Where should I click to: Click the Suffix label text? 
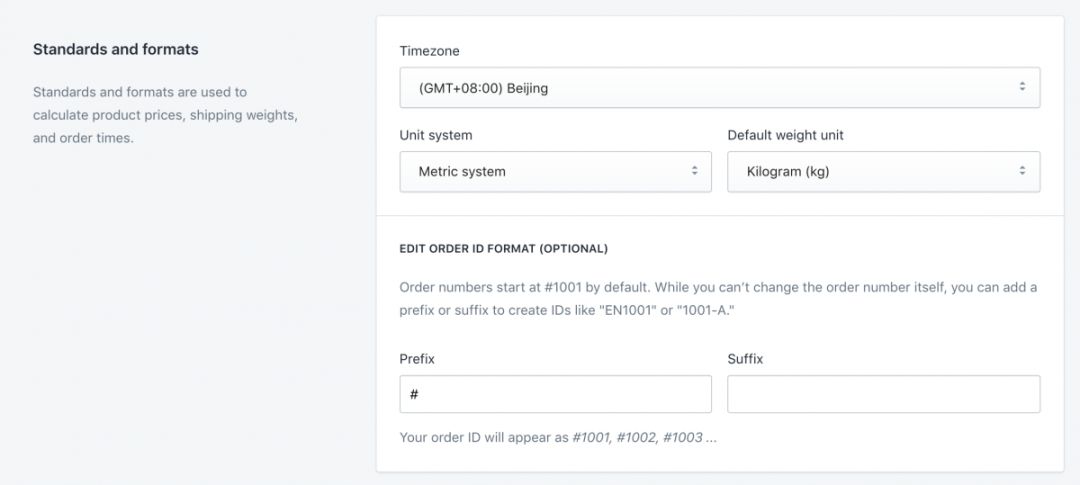745,358
